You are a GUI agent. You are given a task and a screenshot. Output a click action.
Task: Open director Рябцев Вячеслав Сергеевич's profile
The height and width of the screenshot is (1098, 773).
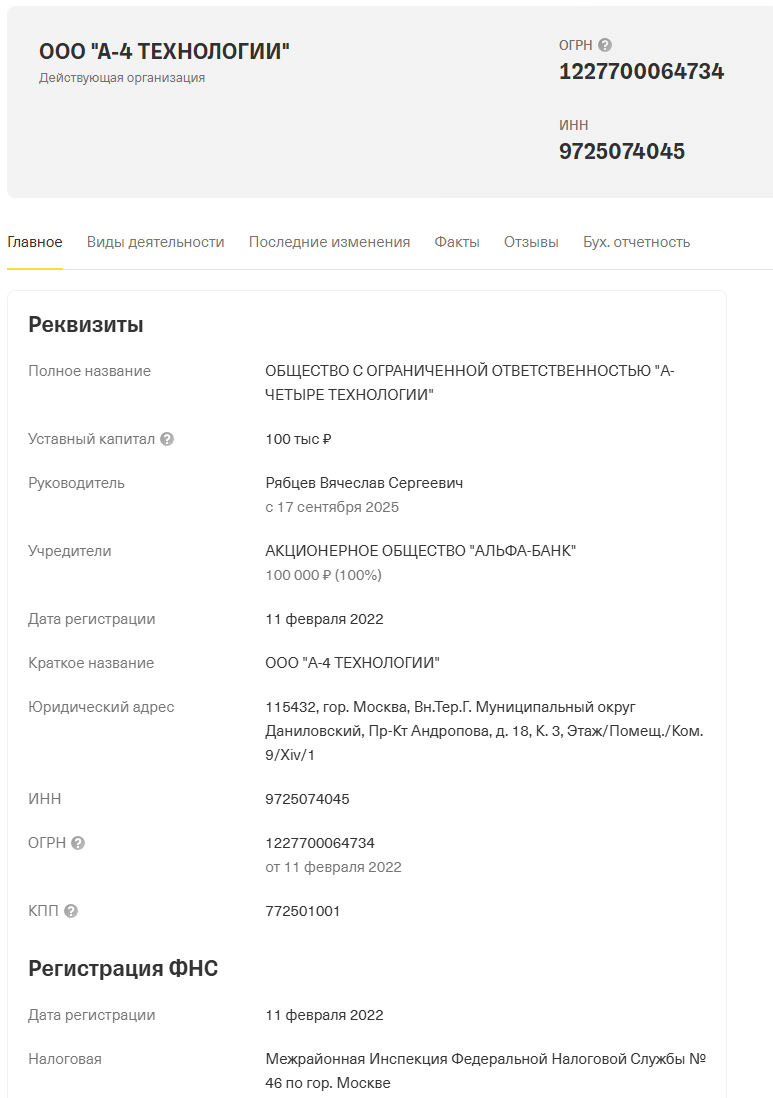click(x=364, y=483)
